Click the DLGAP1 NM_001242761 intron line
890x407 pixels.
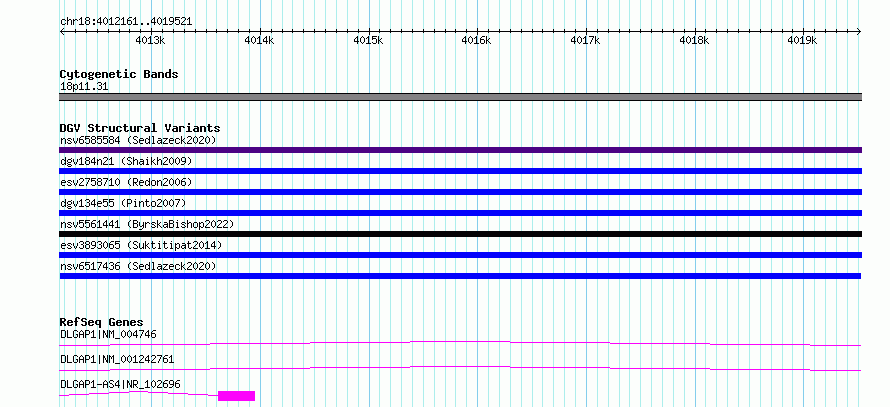pos(460,367)
